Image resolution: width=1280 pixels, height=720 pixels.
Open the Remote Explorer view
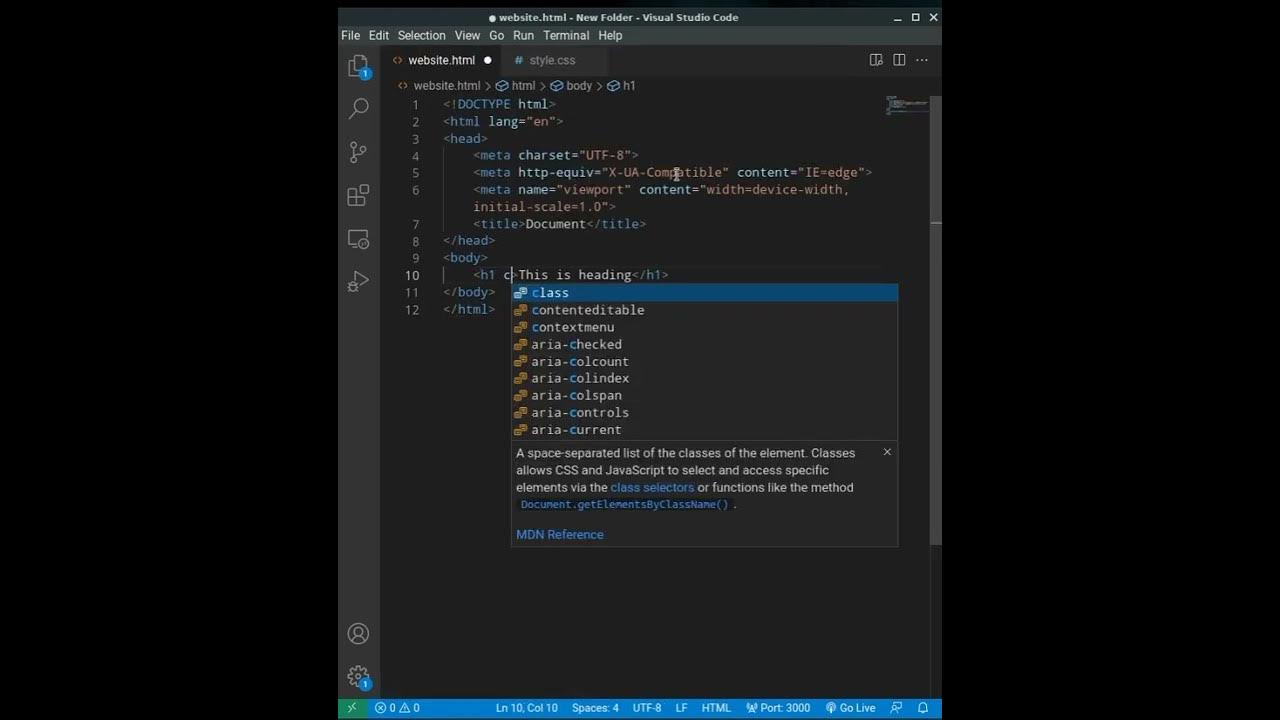pyautogui.click(x=358, y=239)
